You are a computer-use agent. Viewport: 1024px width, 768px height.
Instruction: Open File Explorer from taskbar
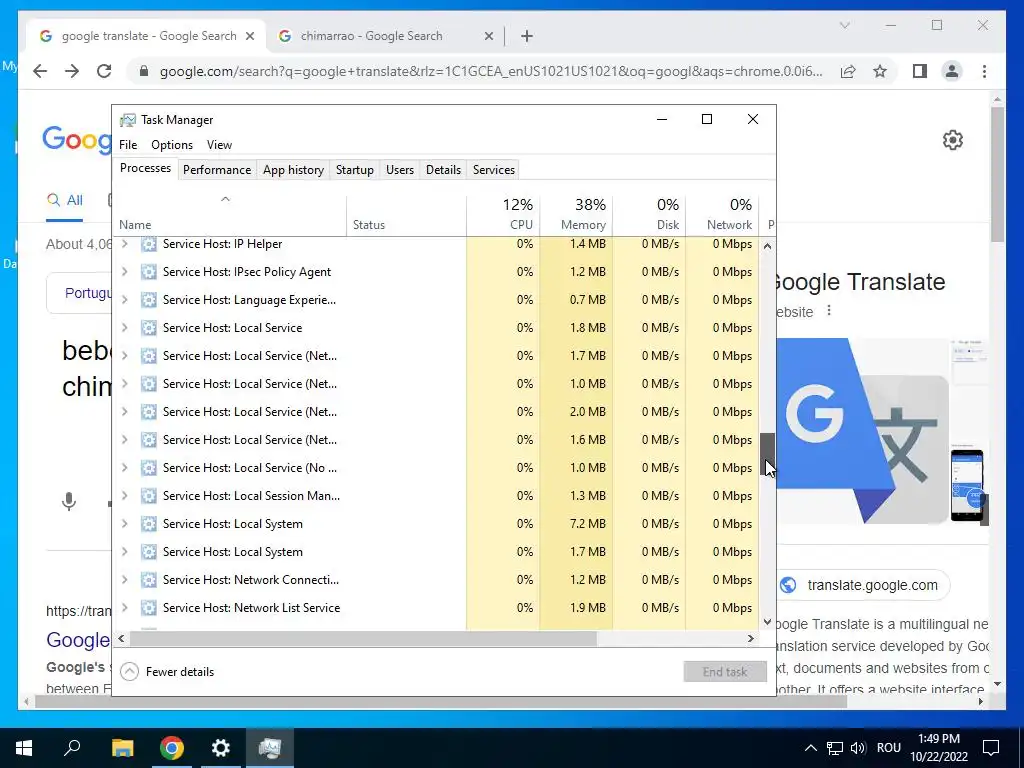[x=122, y=748]
